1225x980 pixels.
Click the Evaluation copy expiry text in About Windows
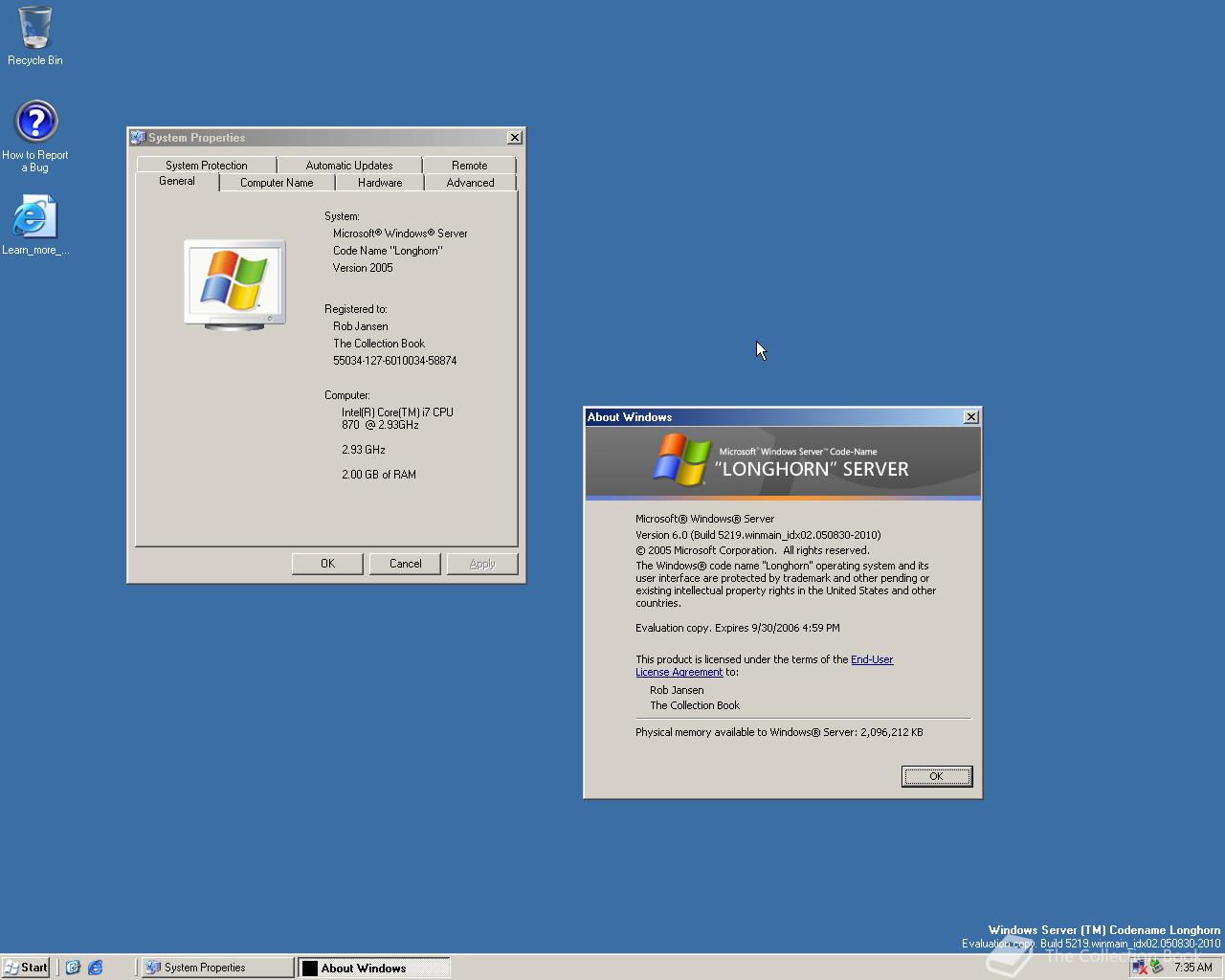(738, 628)
